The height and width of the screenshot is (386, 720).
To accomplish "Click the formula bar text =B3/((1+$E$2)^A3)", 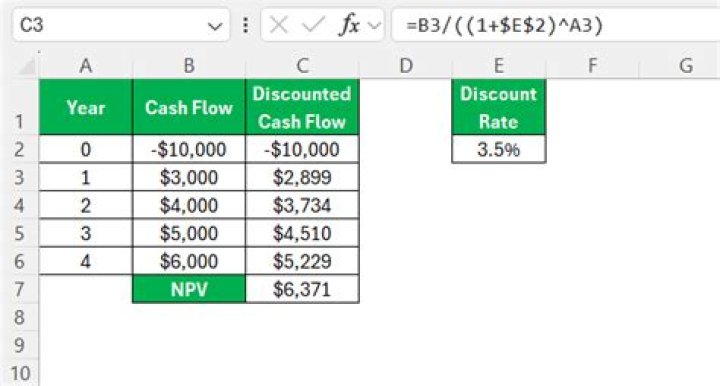I will [504, 25].
